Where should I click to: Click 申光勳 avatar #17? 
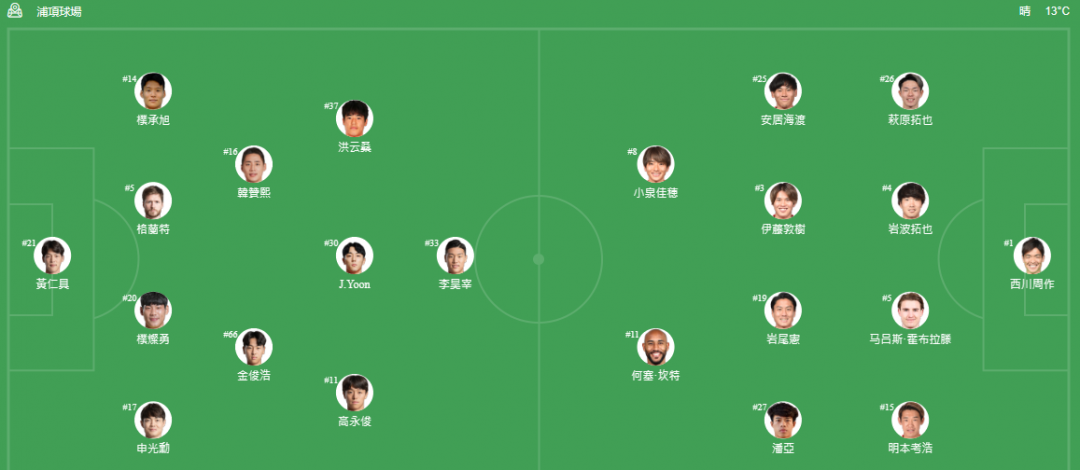pos(153,420)
